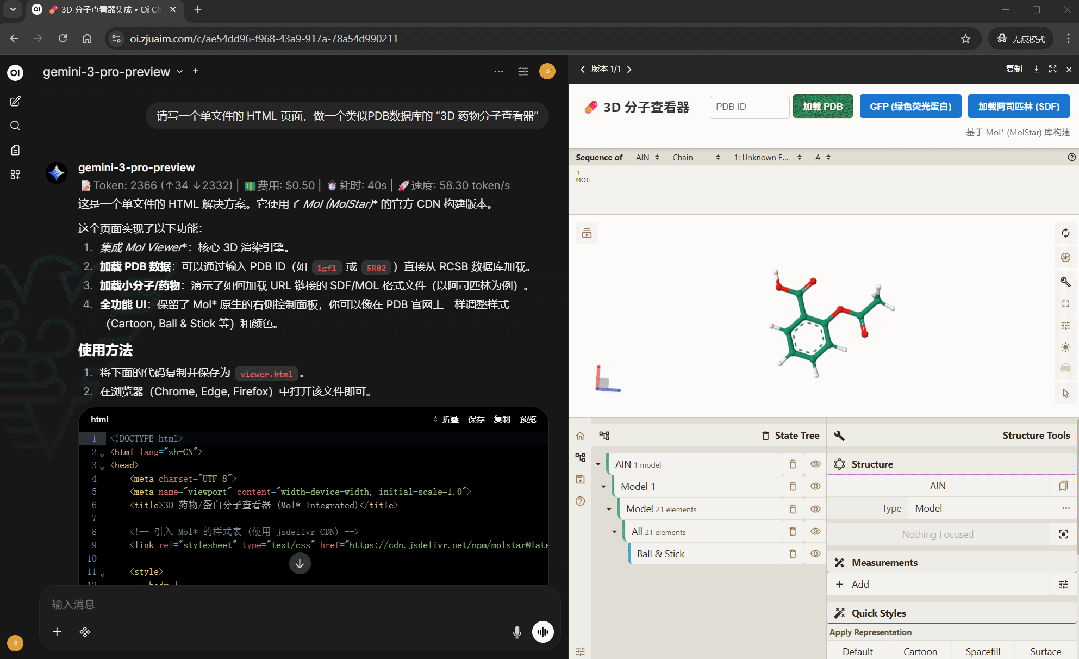Viewport: 1079px width, 659px height.
Task: Collapse the AIN 1 model tree node
Action: tap(598, 464)
